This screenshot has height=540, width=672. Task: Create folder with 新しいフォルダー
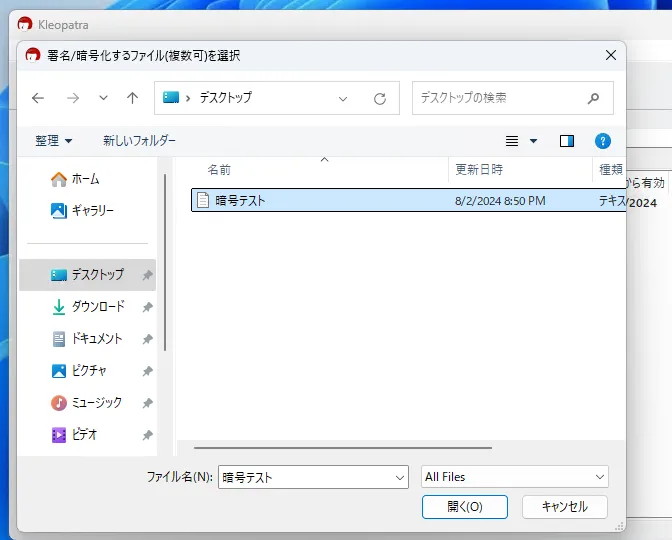(x=139, y=141)
